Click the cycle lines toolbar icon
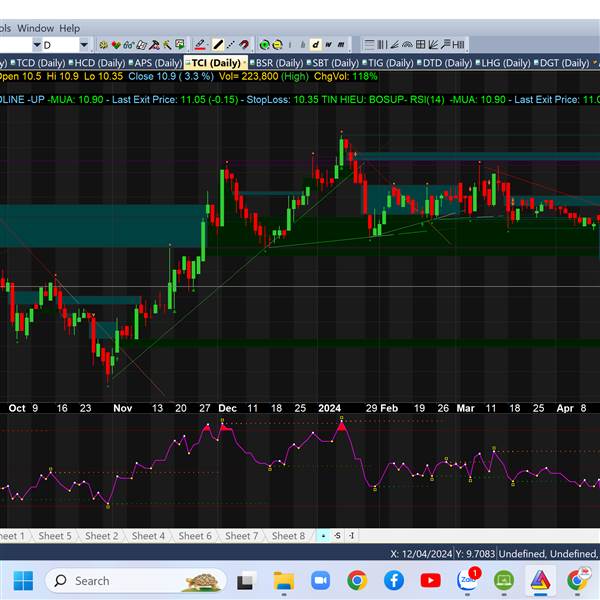This screenshot has width=600, height=600. point(458,45)
